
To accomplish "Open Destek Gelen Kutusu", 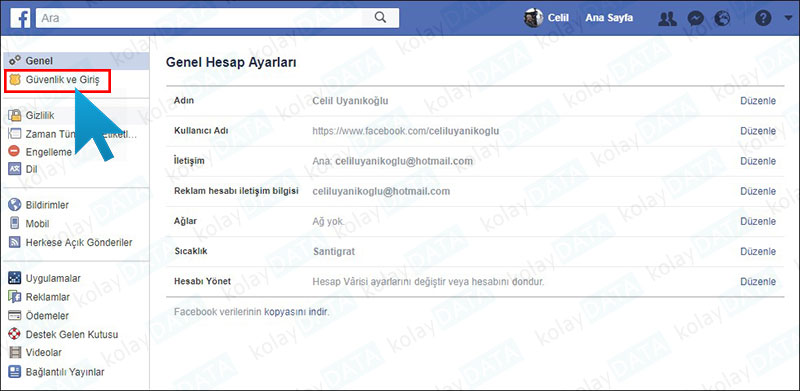I will point(72,334).
